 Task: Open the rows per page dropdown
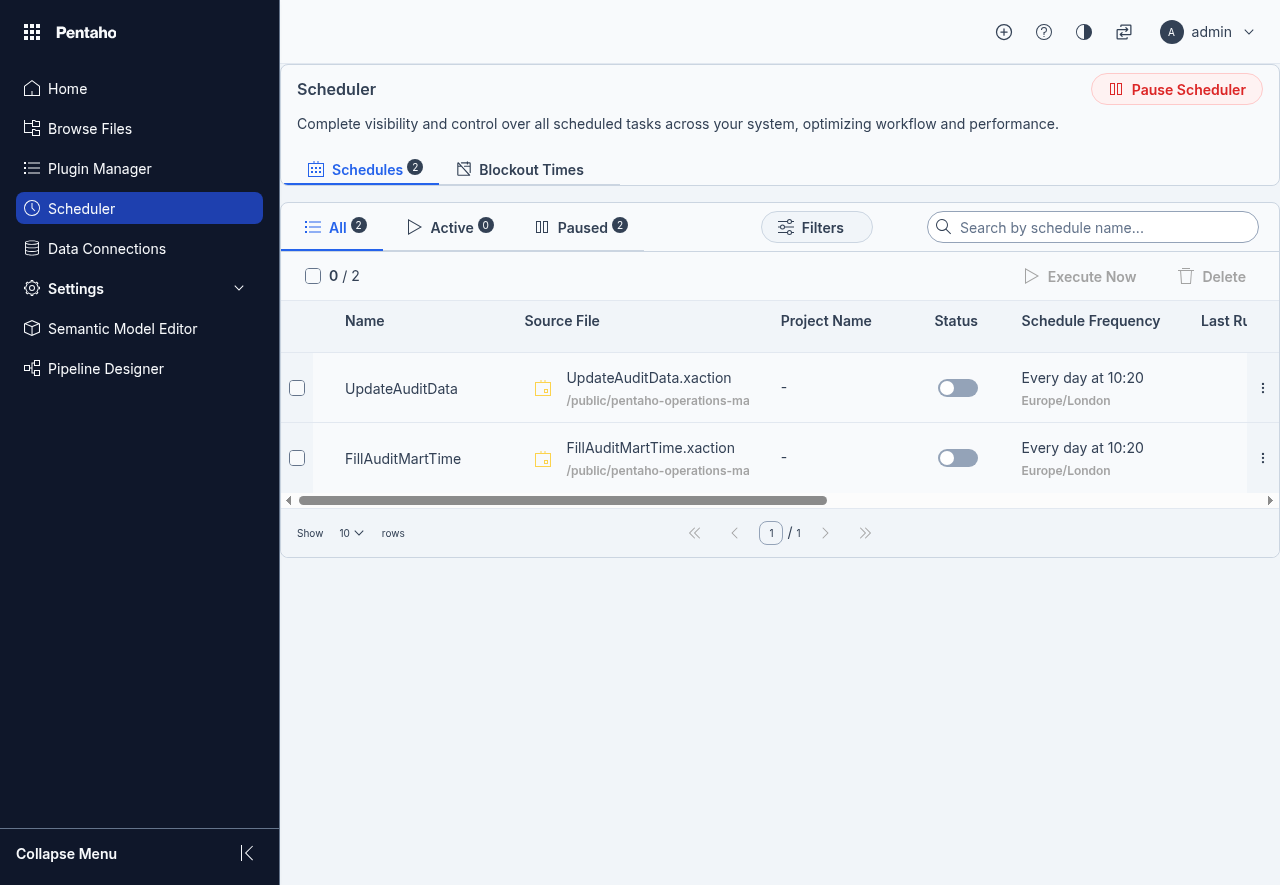[351, 533]
